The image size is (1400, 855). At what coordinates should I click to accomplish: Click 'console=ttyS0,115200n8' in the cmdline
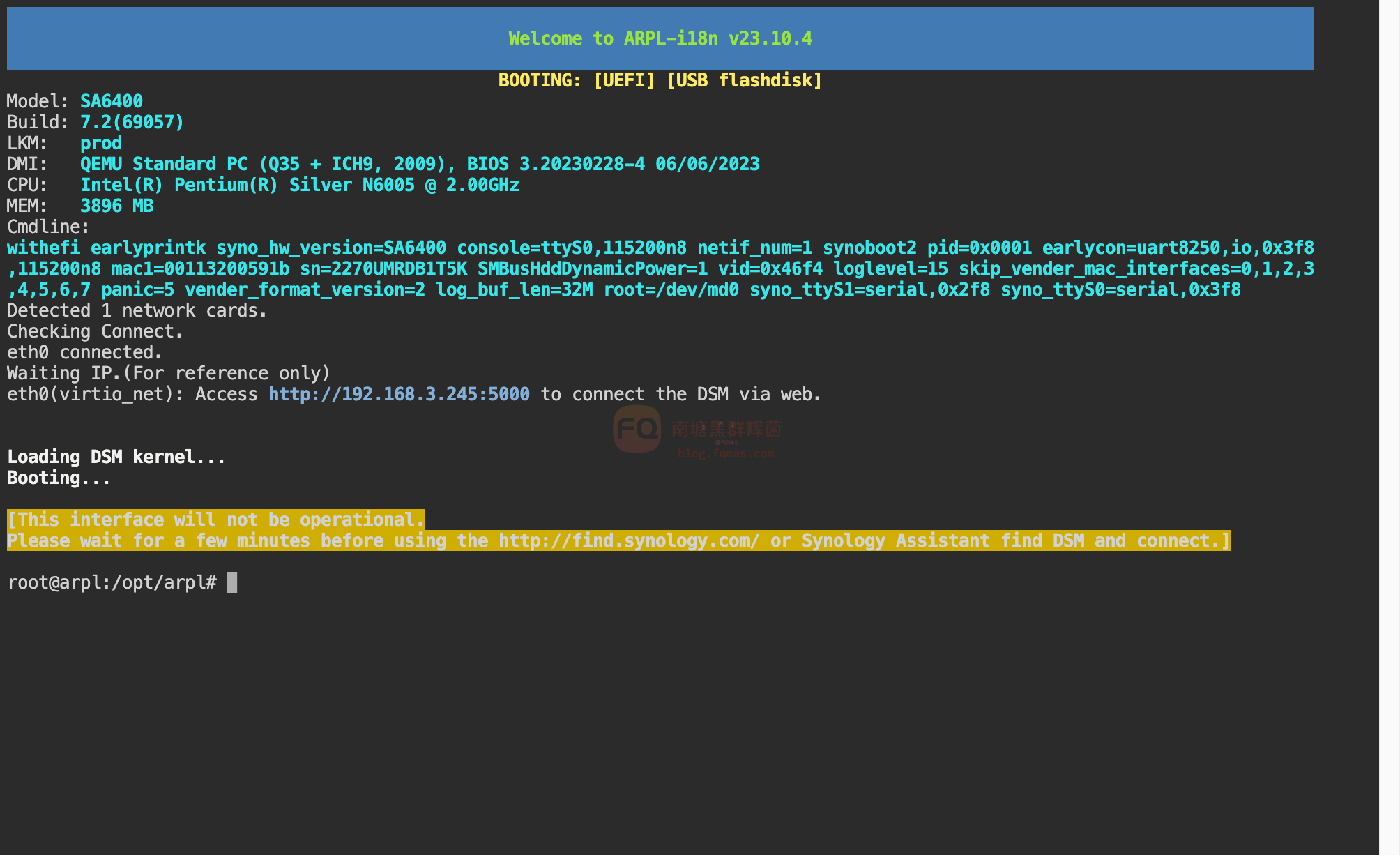[x=572, y=248]
